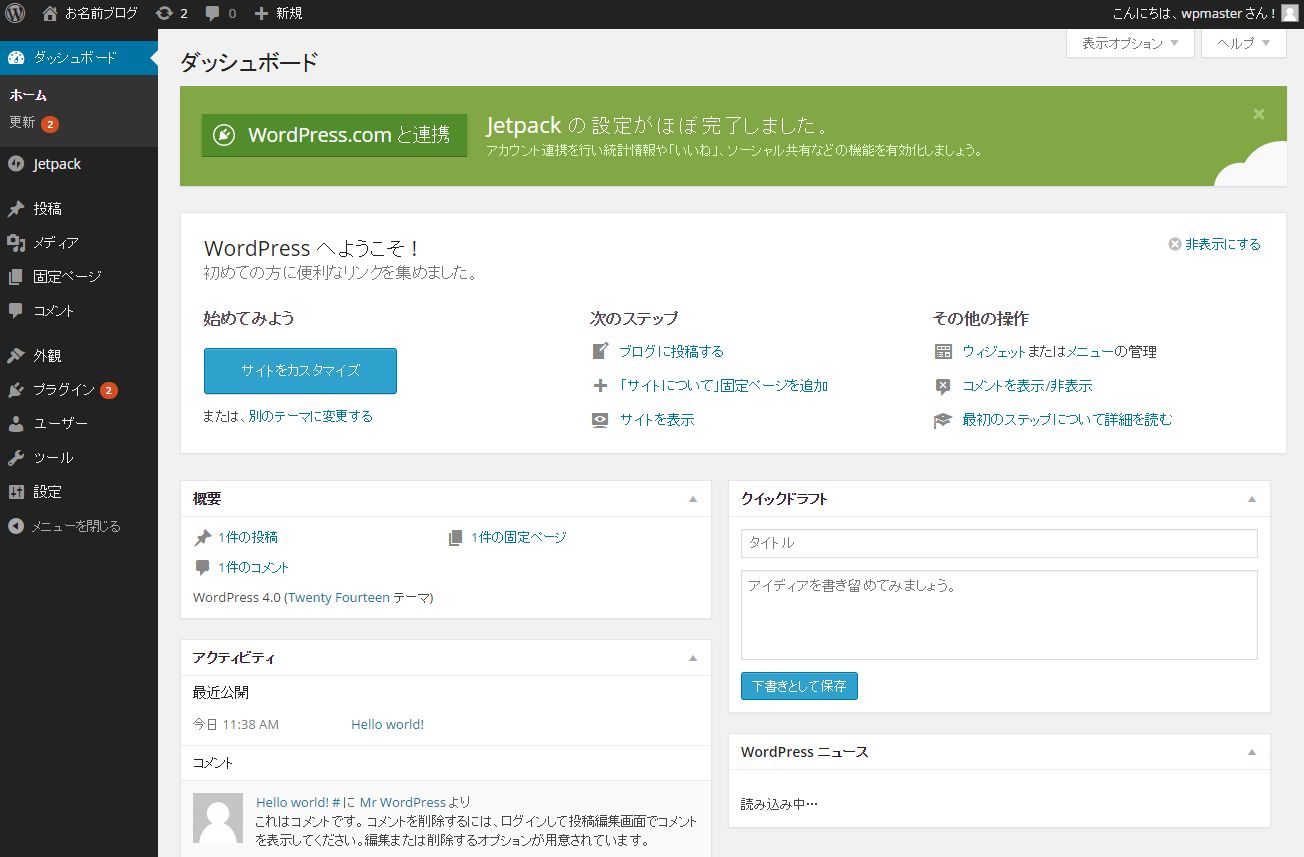Click the pencil icon beside ブログに投稿する

tap(600, 351)
